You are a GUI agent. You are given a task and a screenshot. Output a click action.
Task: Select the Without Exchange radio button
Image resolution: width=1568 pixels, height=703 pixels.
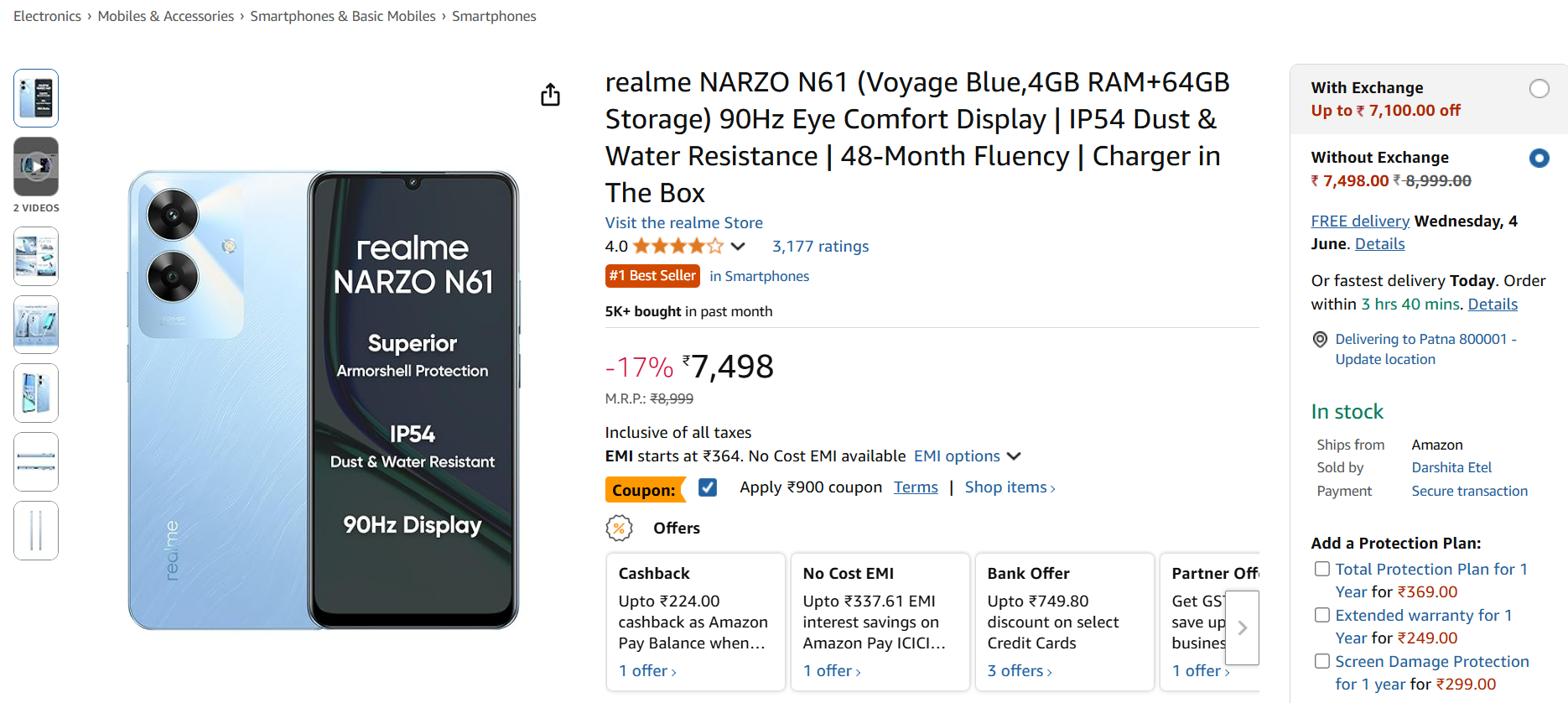click(x=1539, y=158)
